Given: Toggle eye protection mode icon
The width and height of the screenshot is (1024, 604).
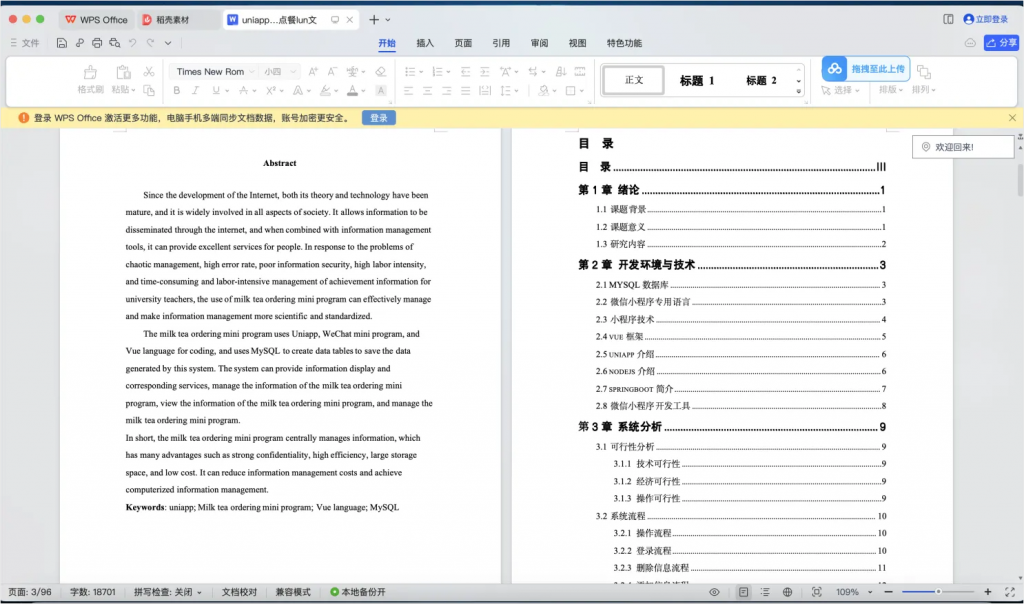Looking at the screenshot, I should pyautogui.click(x=714, y=592).
